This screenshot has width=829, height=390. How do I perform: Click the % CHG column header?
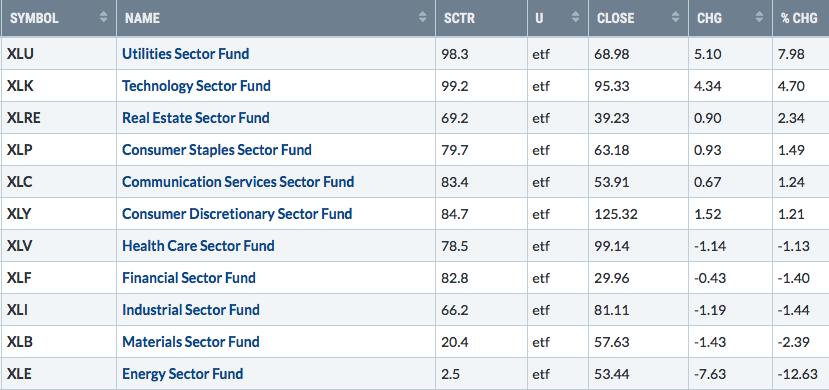tap(801, 17)
